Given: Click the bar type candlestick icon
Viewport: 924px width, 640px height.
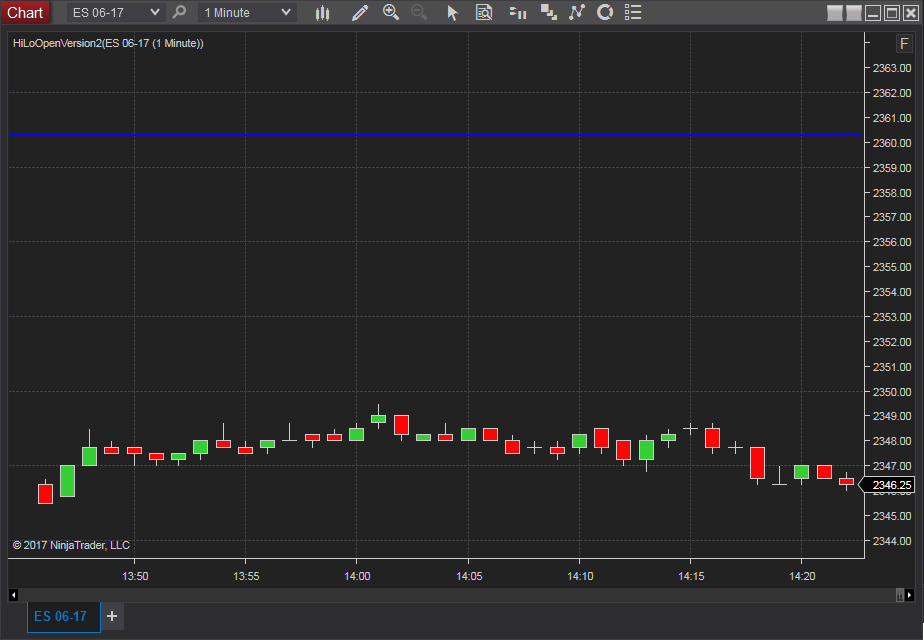Looking at the screenshot, I should click(322, 12).
